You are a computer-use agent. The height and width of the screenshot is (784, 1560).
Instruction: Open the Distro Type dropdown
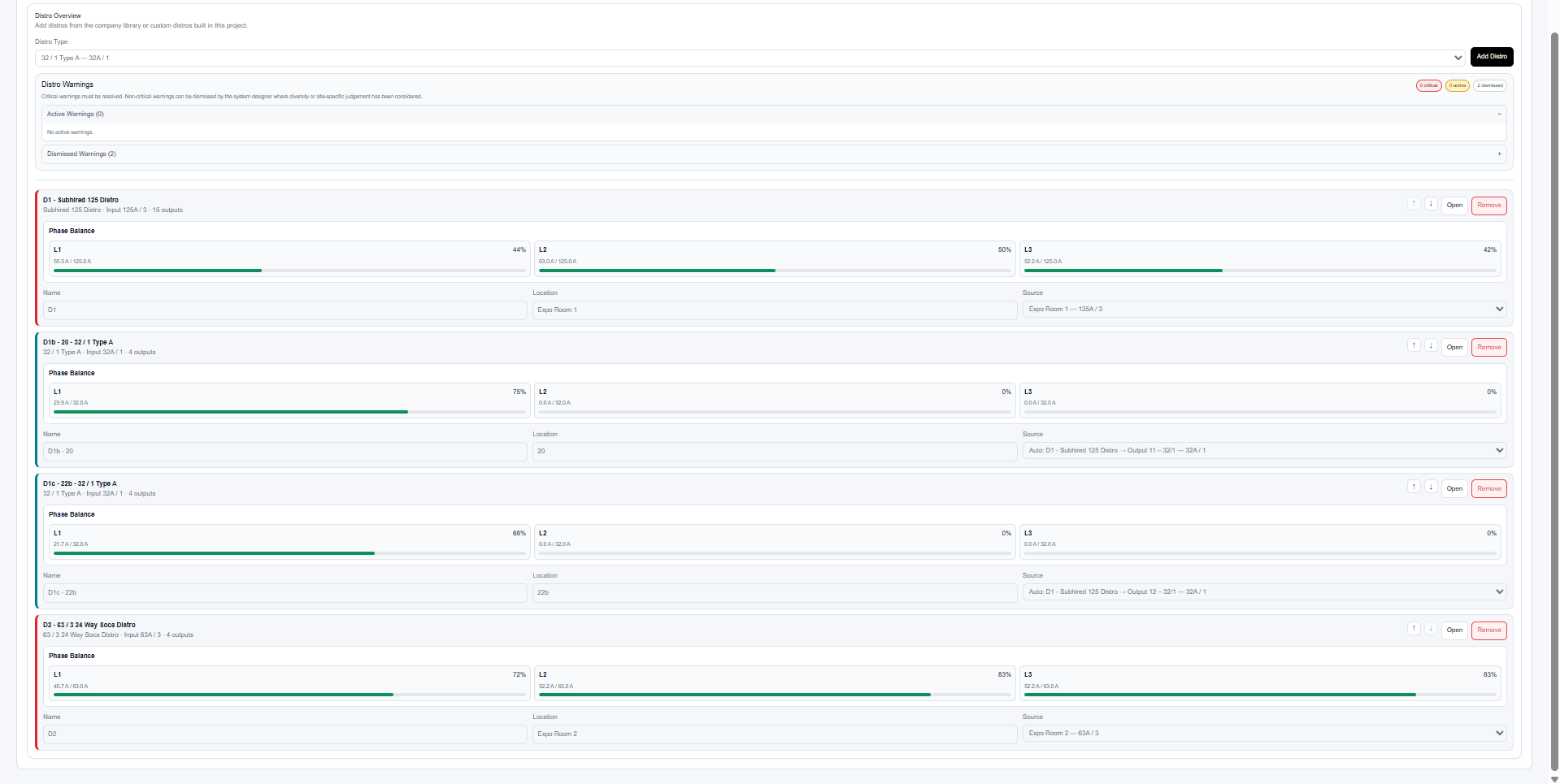750,58
